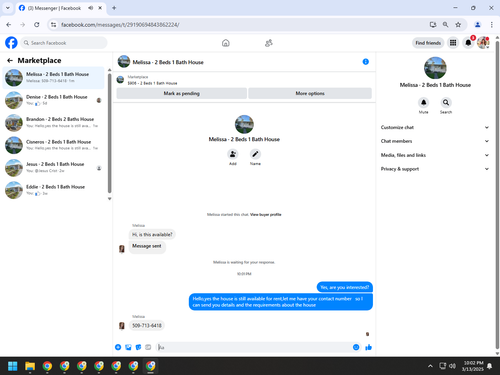500x375 pixels.
Task: Click the conversation list scrollbar
Action: click(109, 133)
